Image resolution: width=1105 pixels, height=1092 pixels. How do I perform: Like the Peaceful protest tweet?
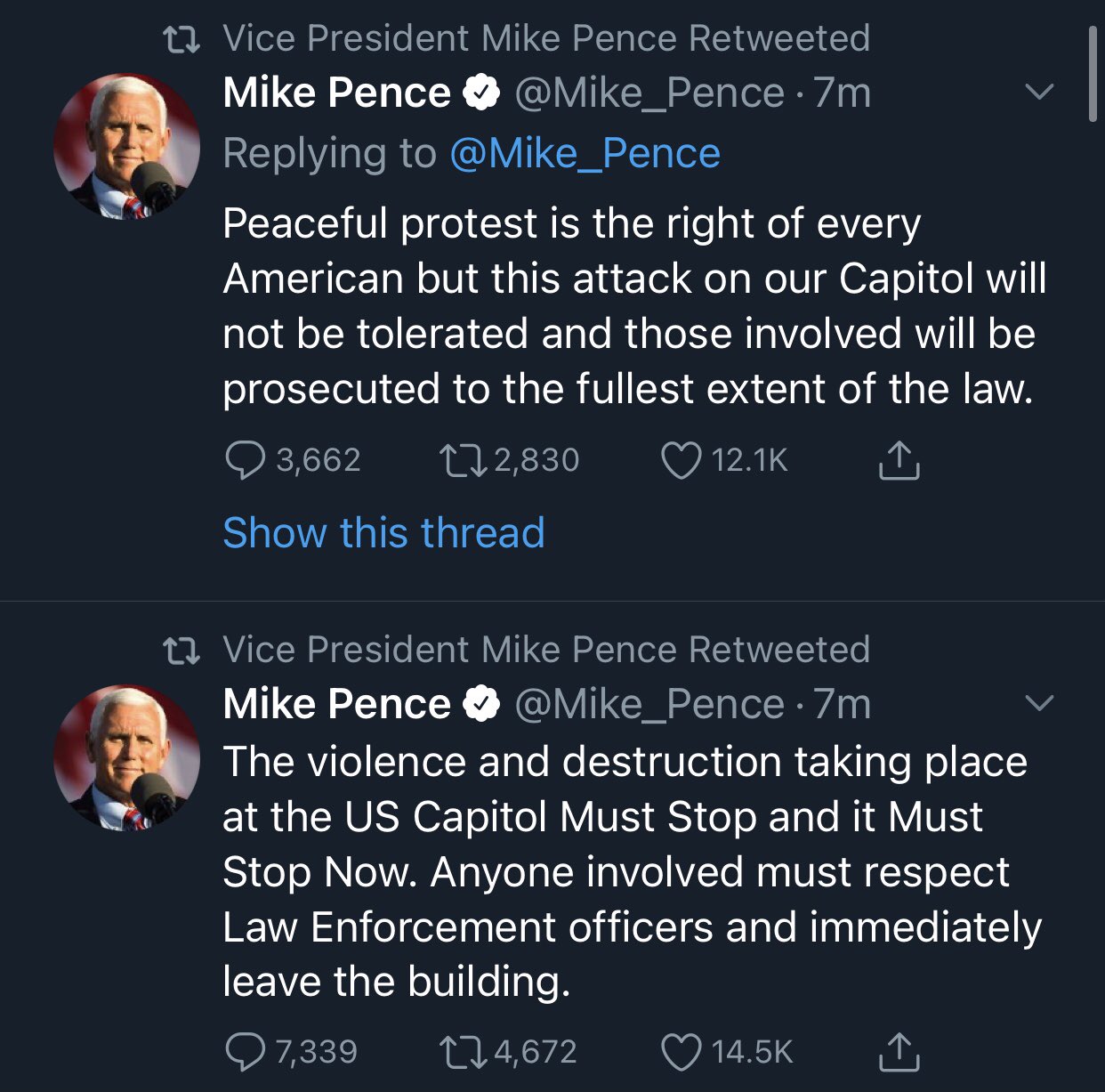click(x=681, y=460)
